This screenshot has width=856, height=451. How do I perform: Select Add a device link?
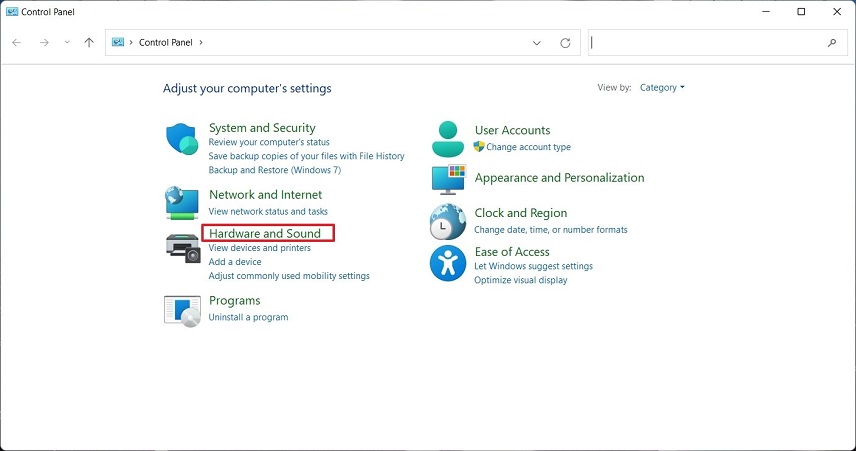pos(235,262)
